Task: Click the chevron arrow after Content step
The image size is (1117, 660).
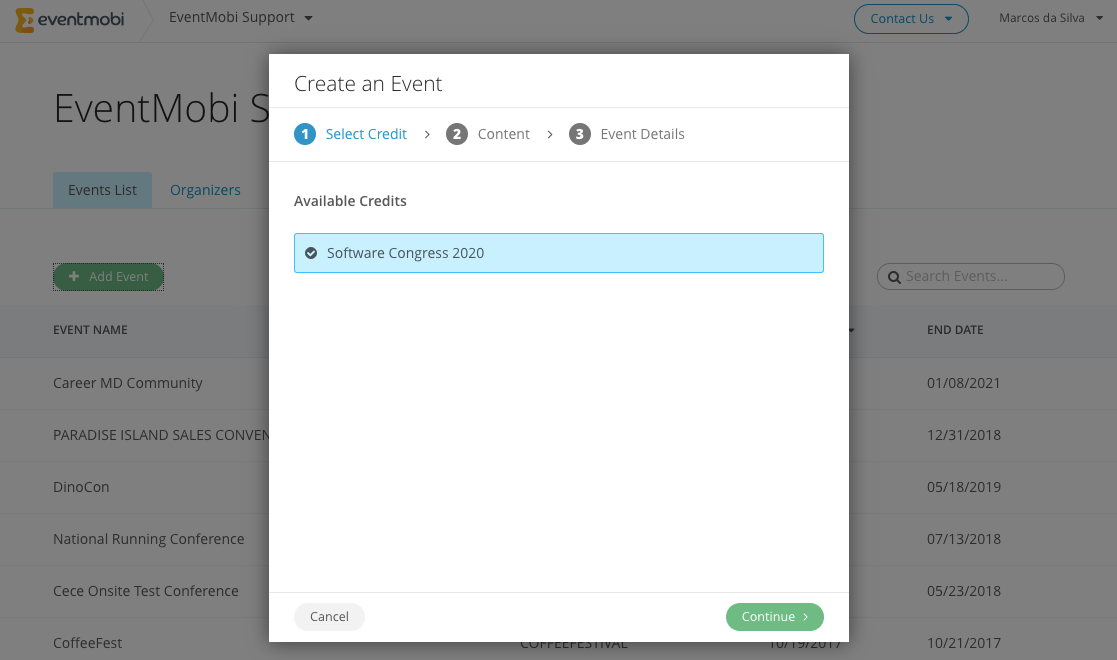Action: pos(550,134)
